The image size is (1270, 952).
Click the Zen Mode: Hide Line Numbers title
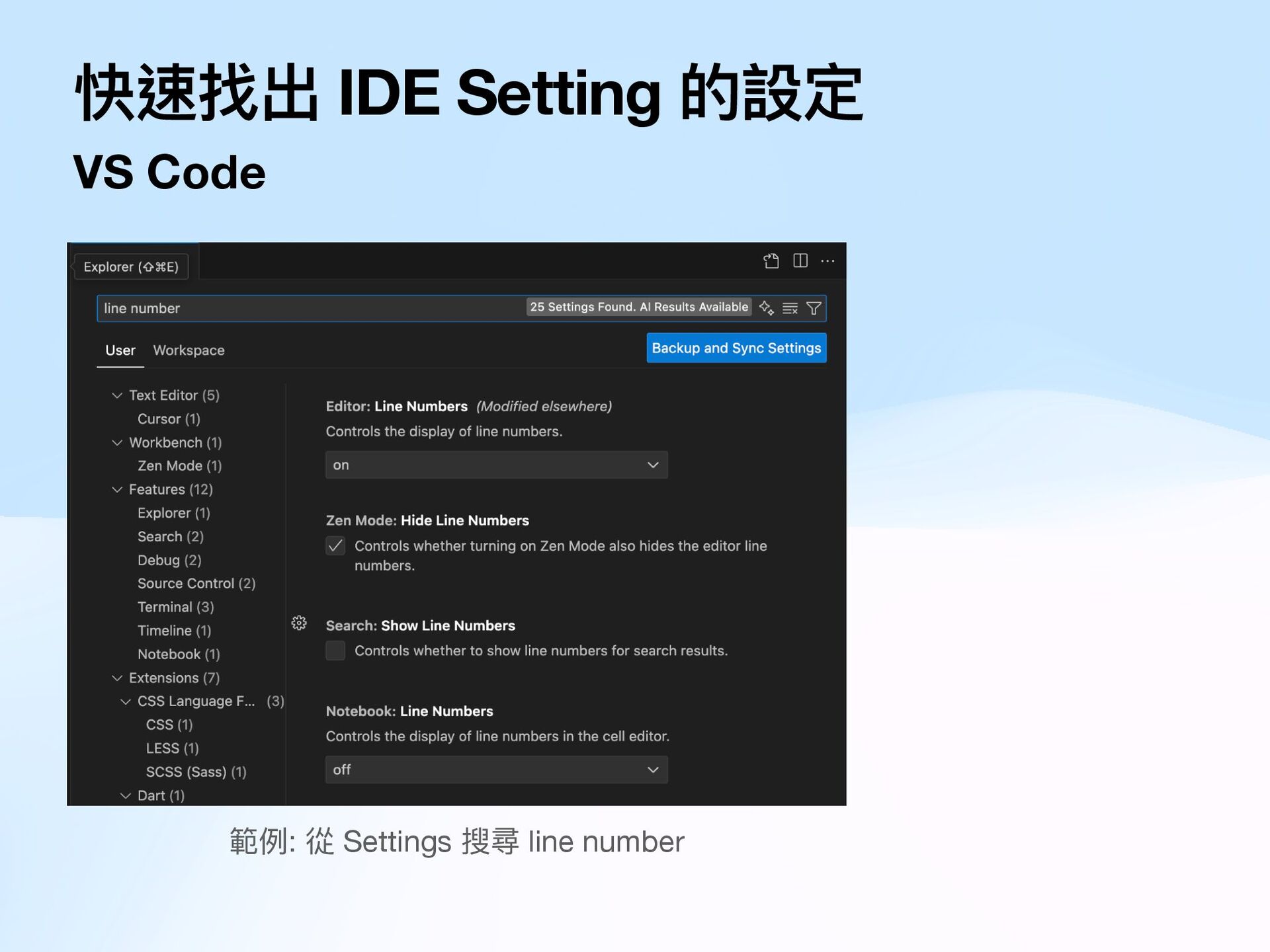click(x=427, y=521)
